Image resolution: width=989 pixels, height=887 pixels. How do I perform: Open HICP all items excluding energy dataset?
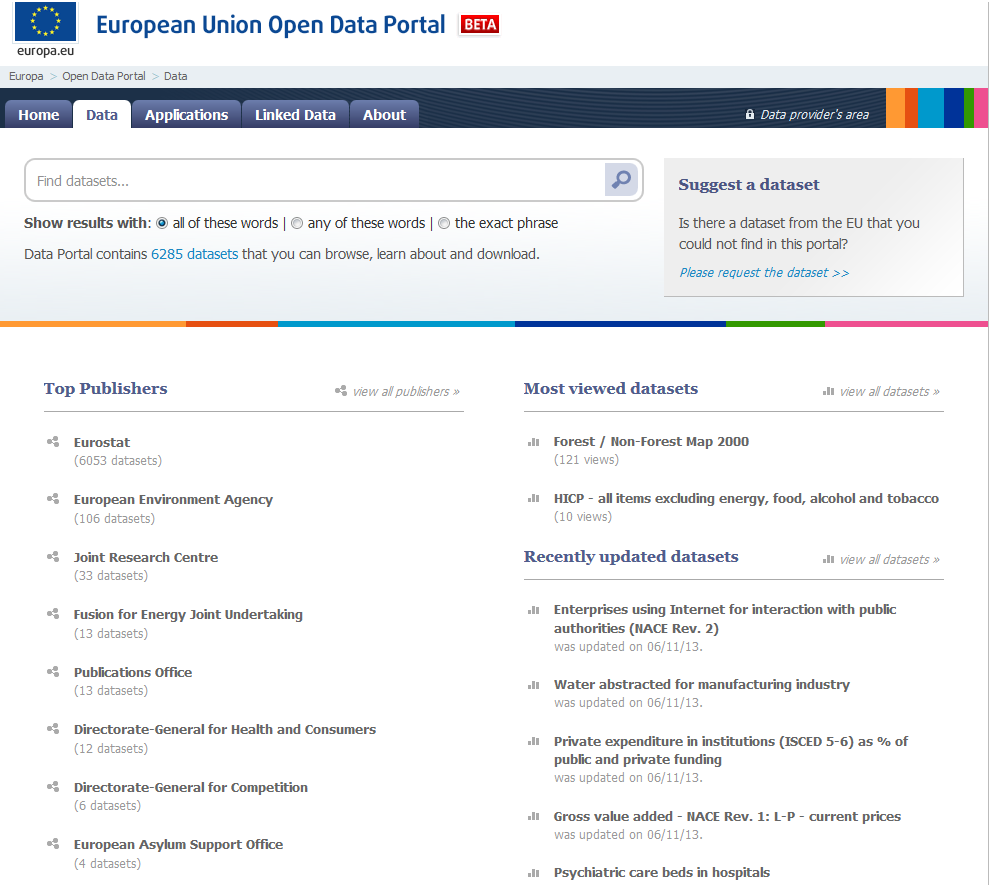coord(746,498)
